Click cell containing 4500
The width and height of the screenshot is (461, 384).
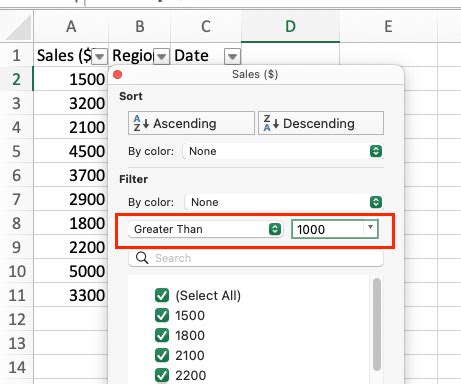tap(71, 151)
